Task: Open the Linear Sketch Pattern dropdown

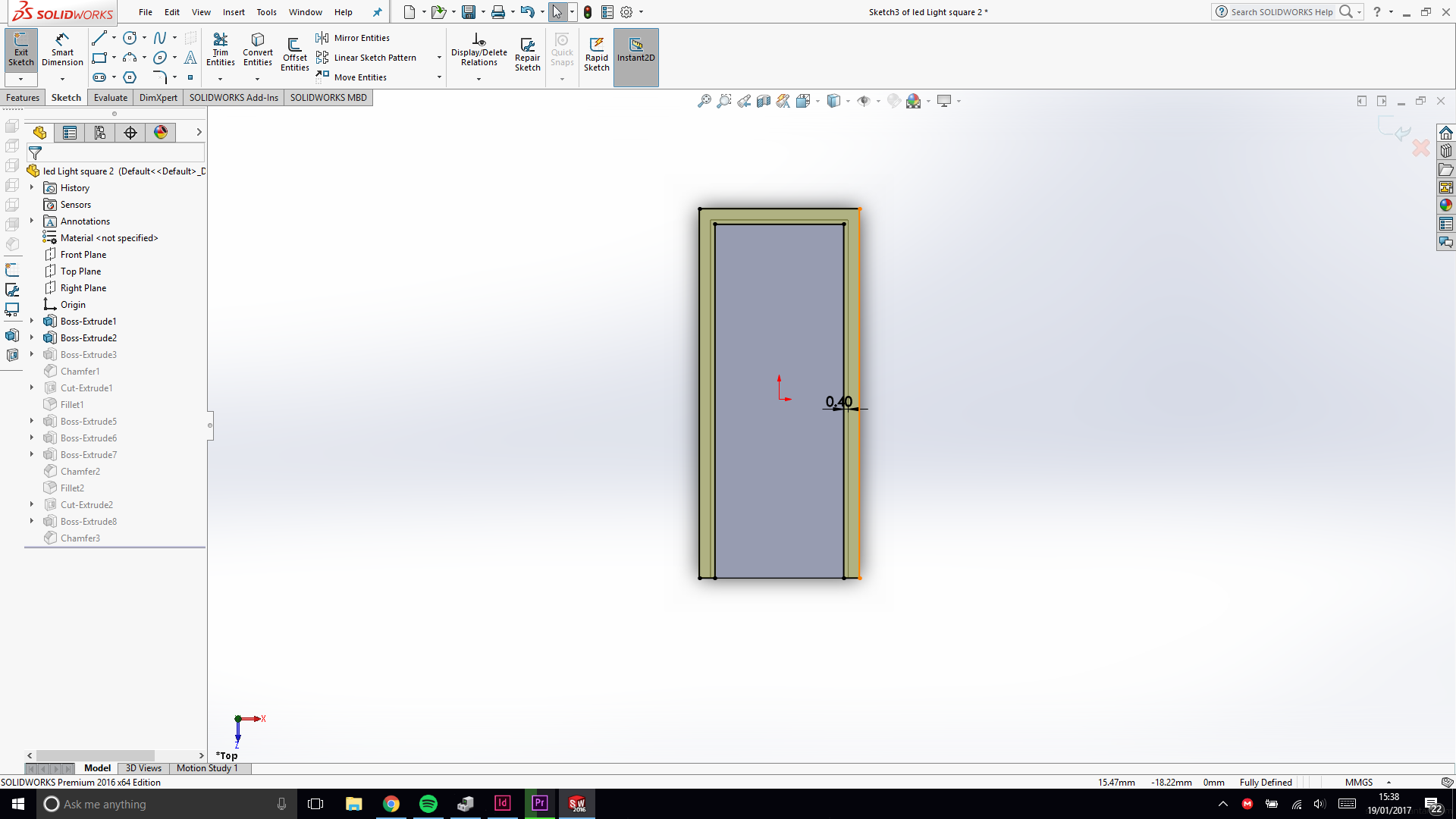Action: tap(439, 58)
